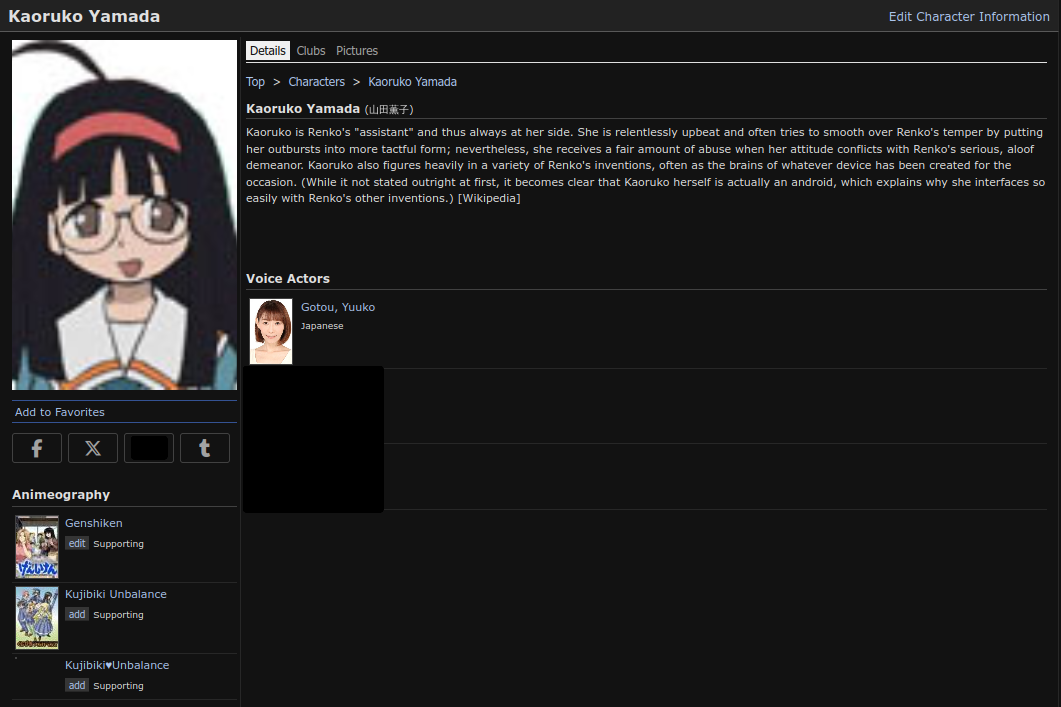
Task: Click add button under Kujibiki♥Unbalance
Action: click(x=77, y=685)
